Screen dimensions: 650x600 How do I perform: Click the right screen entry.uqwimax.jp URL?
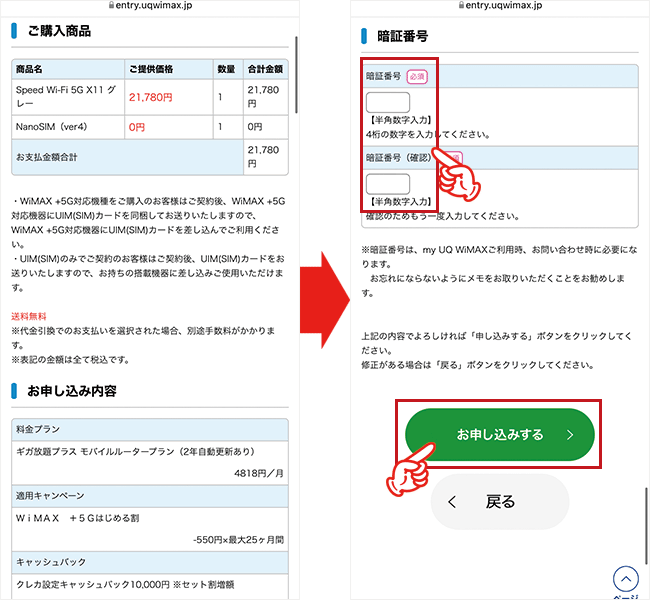(x=504, y=5)
